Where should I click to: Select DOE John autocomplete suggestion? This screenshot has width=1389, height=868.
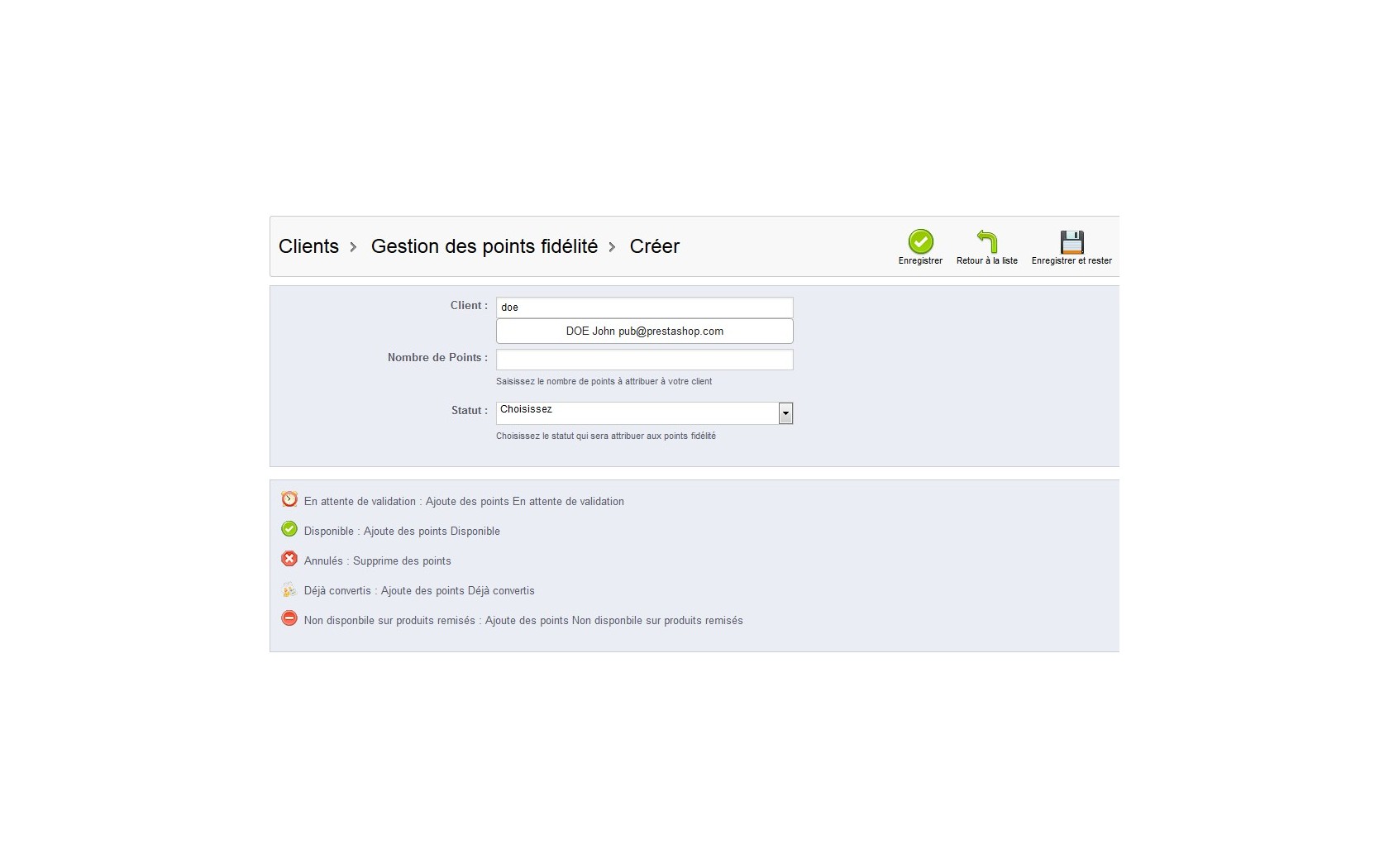coord(644,331)
